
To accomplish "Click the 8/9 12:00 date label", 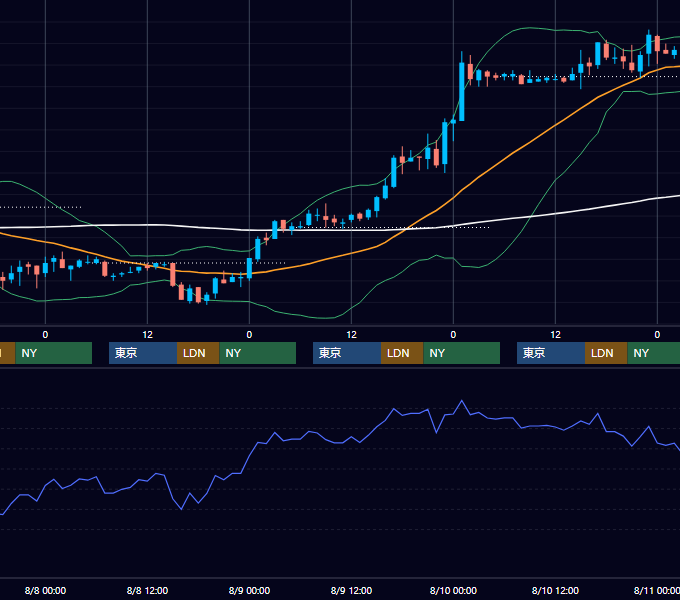I will click(351, 590).
